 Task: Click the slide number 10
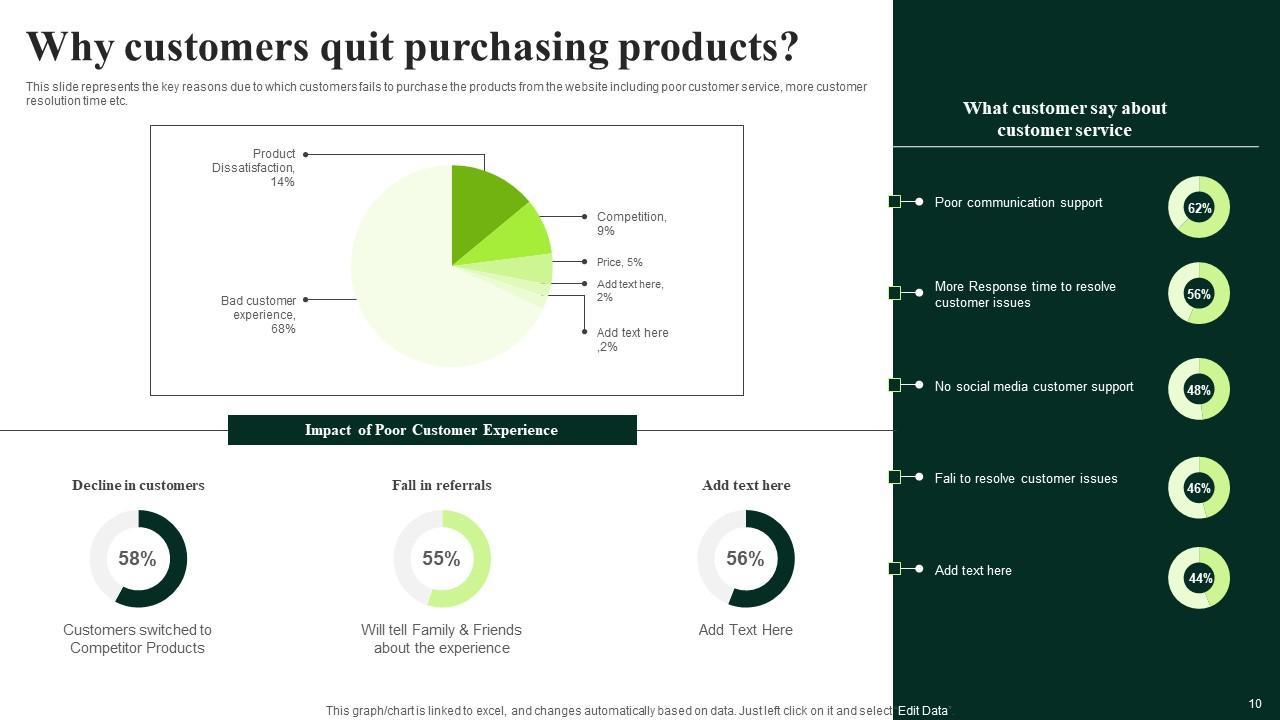click(x=1255, y=704)
